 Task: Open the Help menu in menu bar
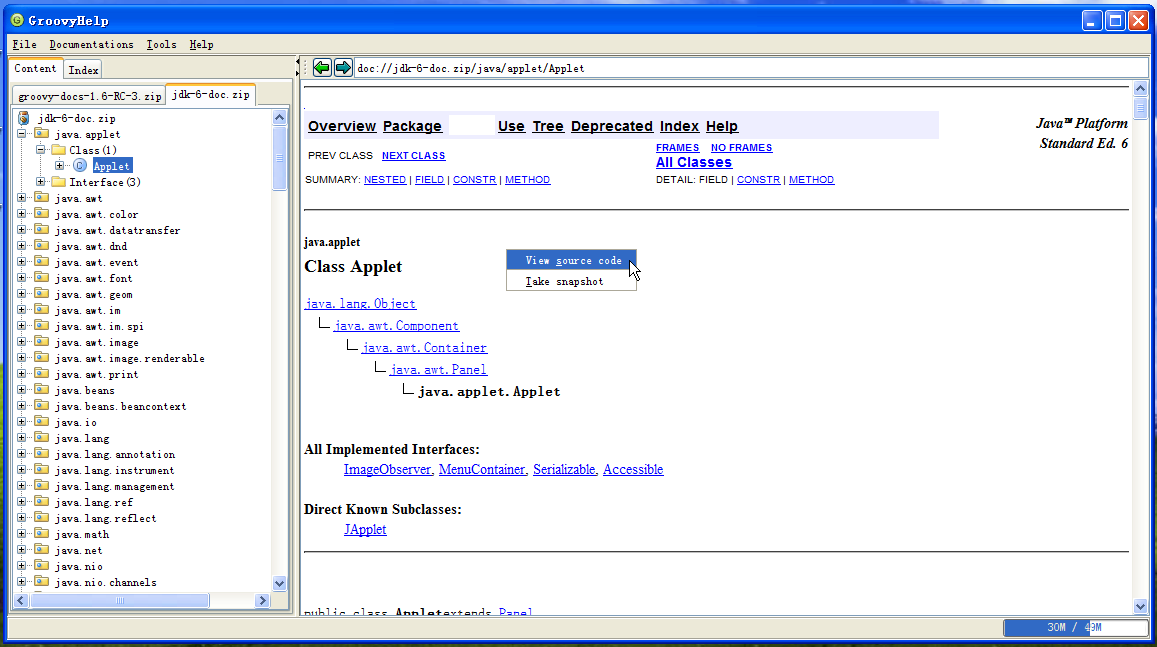(201, 44)
